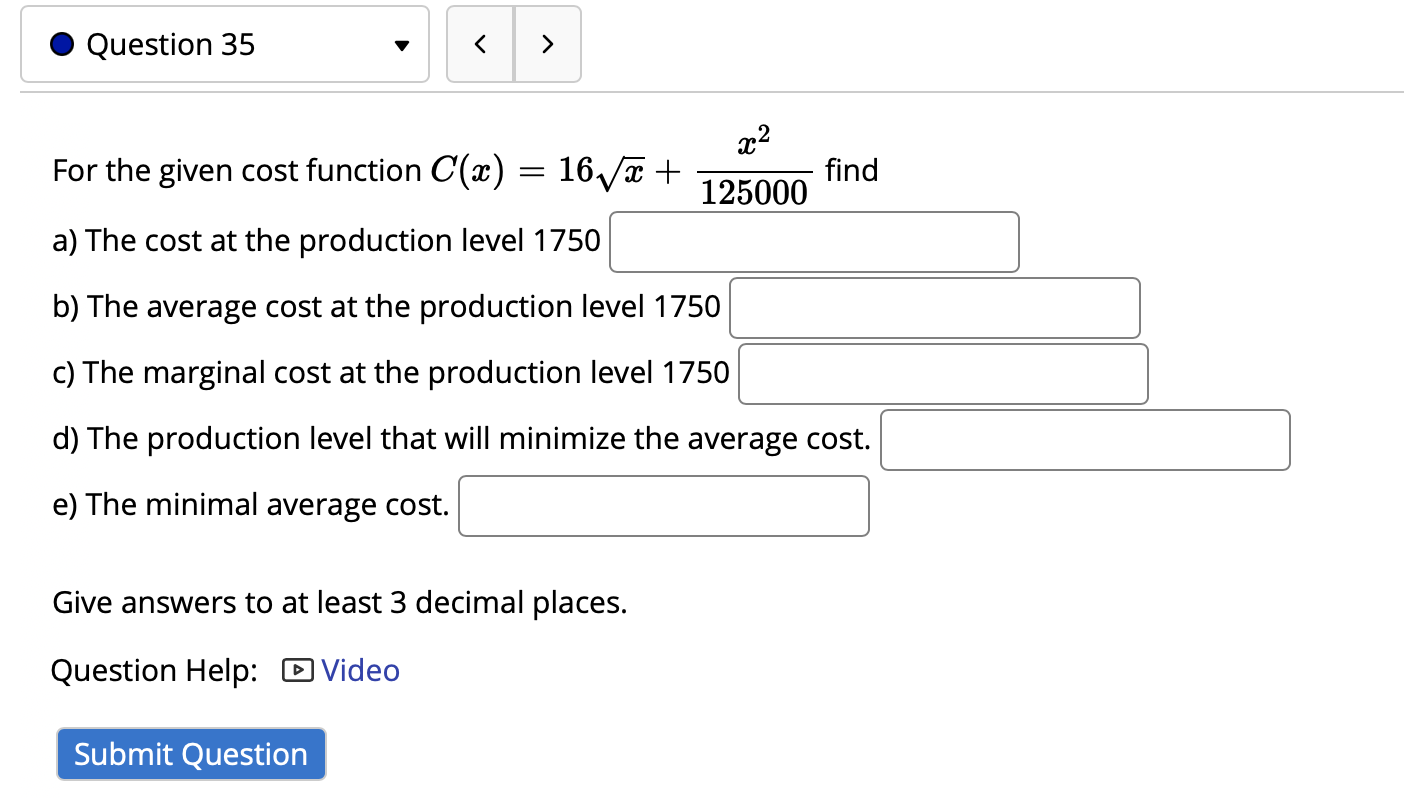Viewport: 1404px width, 798px height.
Task: Click the filled circle indicator beside Question 35
Action: click(x=61, y=43)
